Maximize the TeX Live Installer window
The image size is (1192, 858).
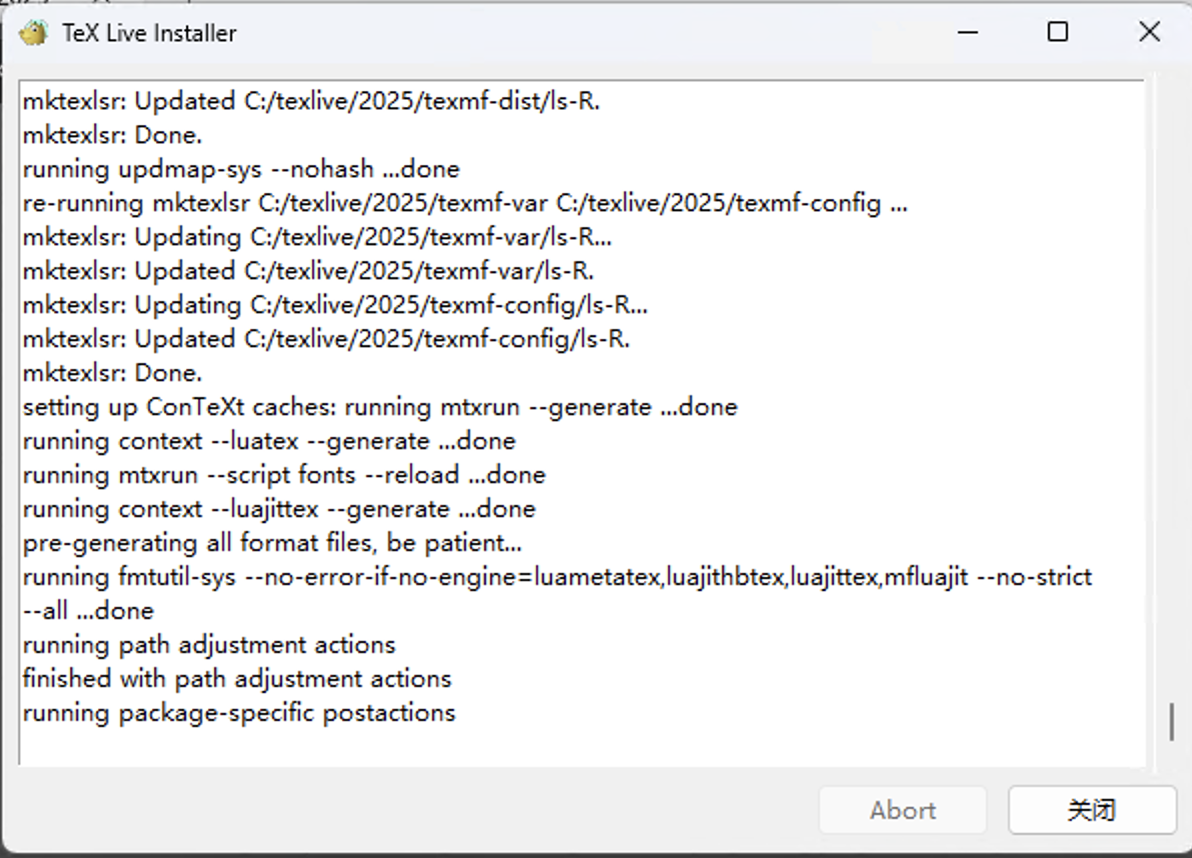click(x=1057, y=32)
